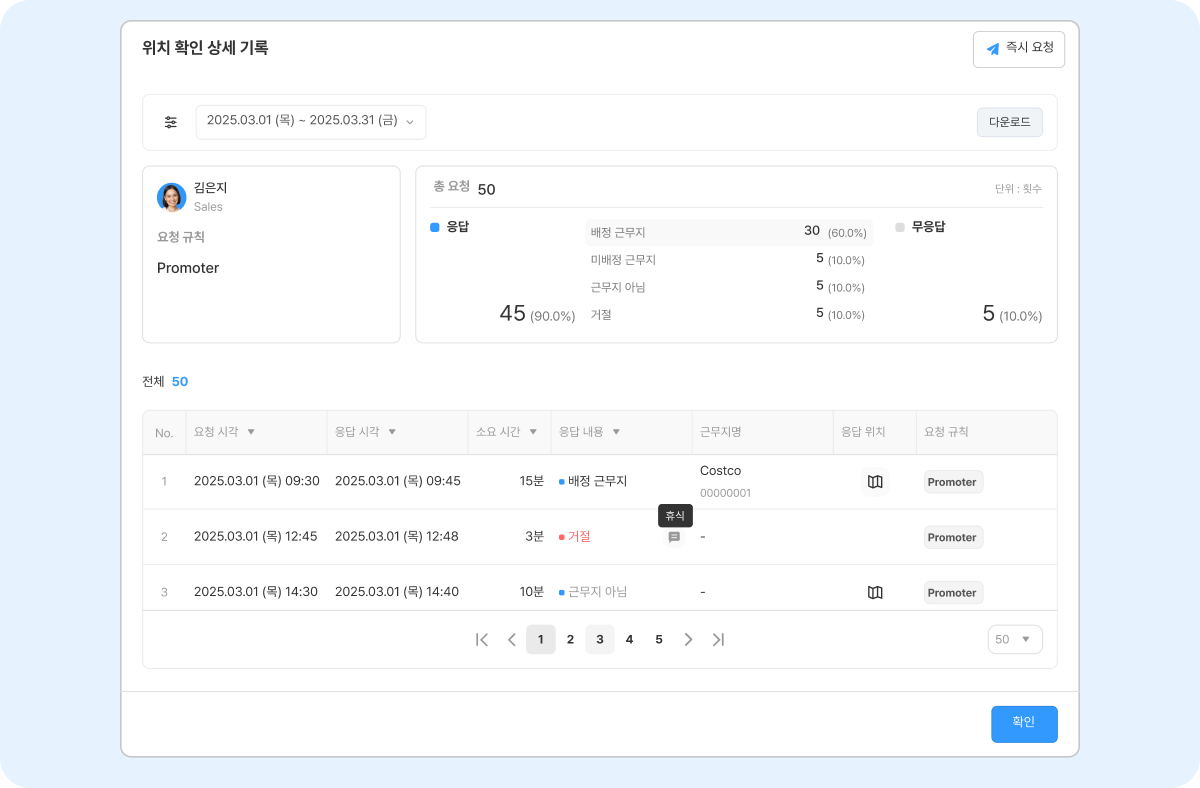Click the Costco workplace name
Viewport: 1200px width, 788px height.
721,470
